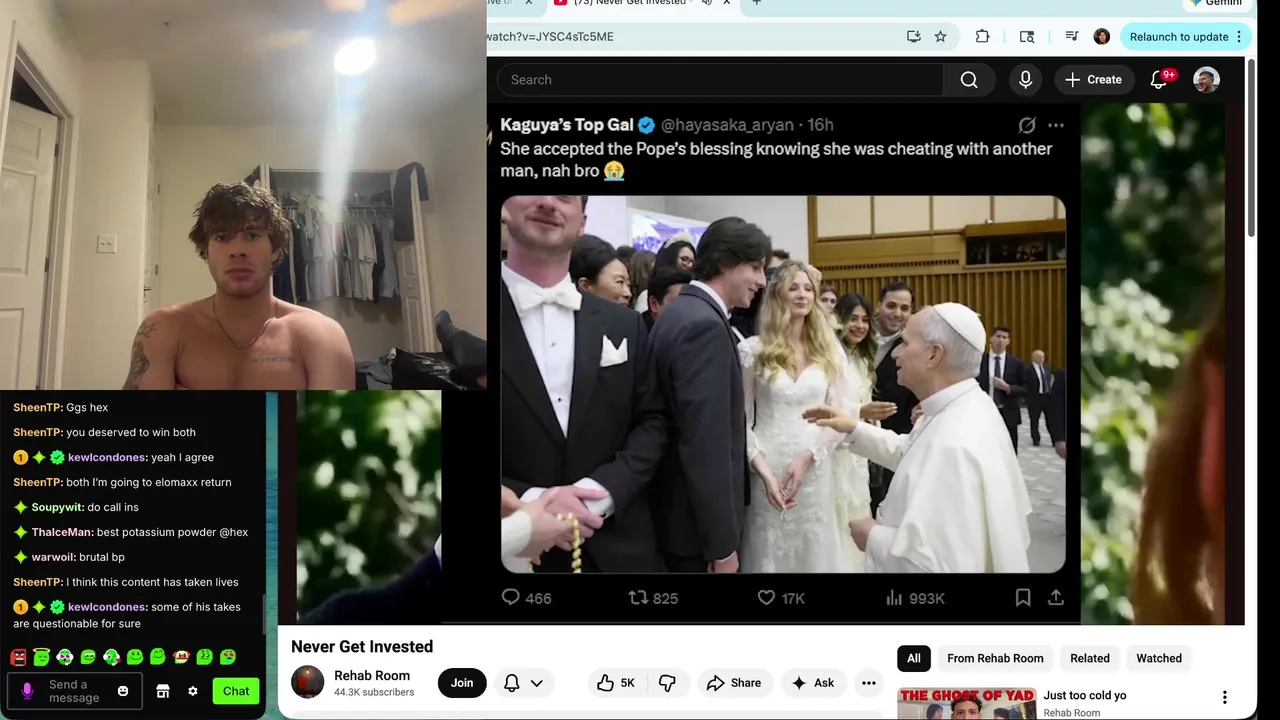Open options menu for Just too cold yo
This screenshot has height=720, width=1280.
(x=1224, y=697)
